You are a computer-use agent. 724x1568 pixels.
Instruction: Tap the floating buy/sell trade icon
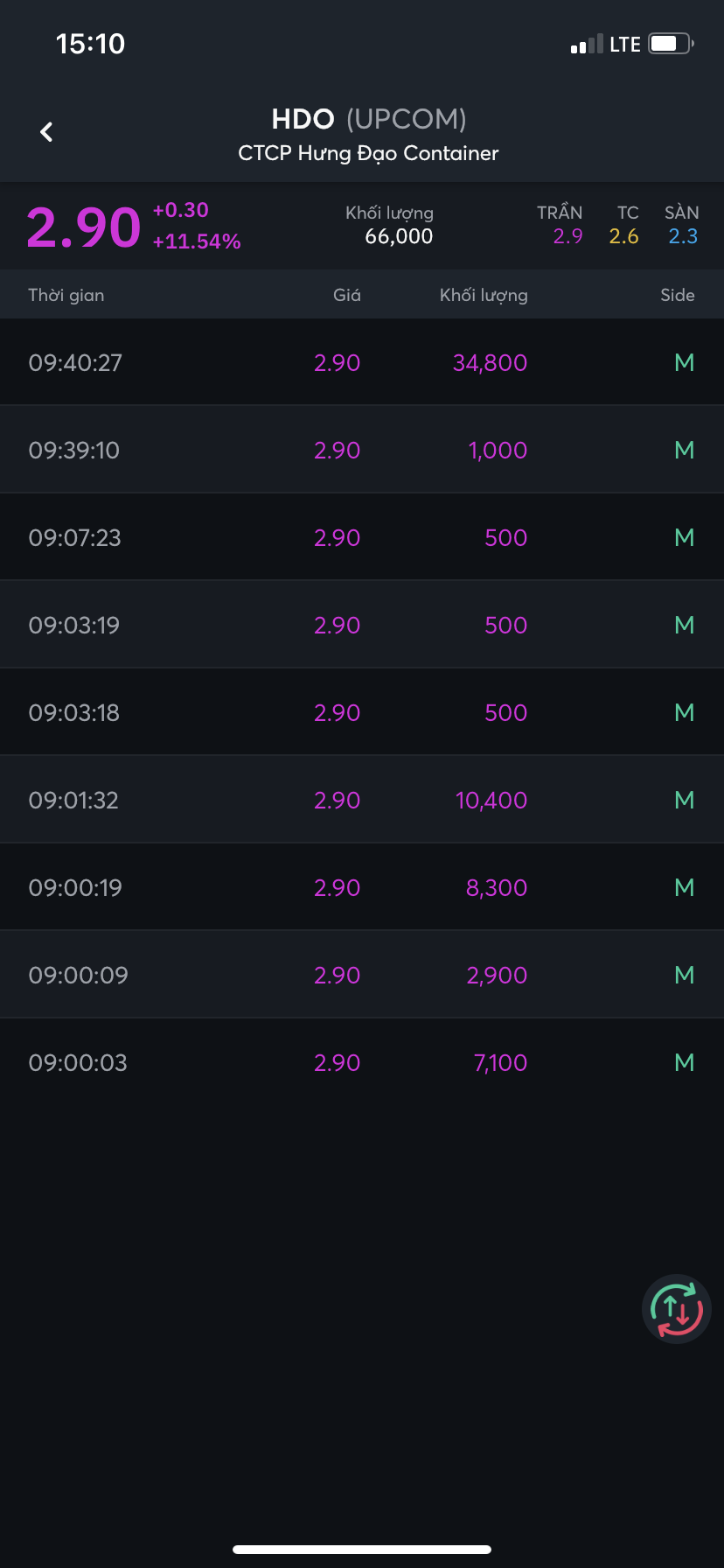point(676,1309)
